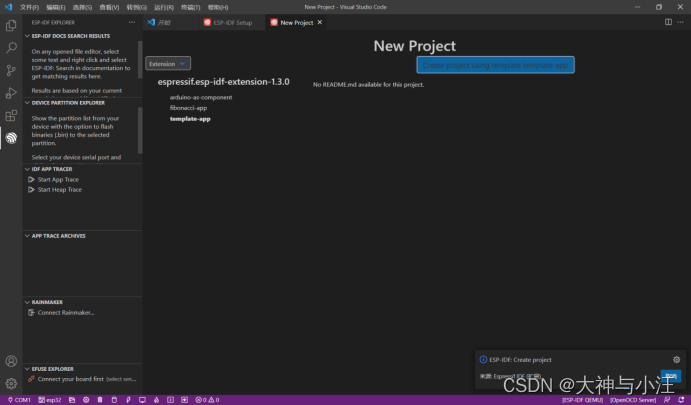Click monitor device icon in status bar
Image resolution: width=691 pixels, height=405 pixels.
142,400
